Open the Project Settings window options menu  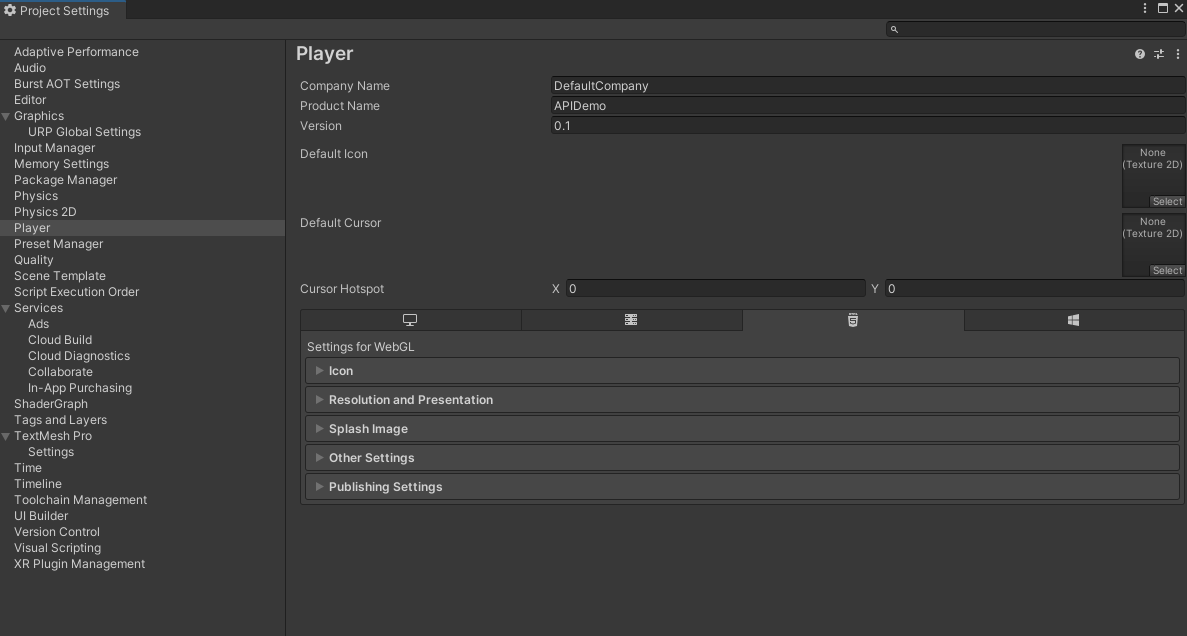coord(1145,8)
